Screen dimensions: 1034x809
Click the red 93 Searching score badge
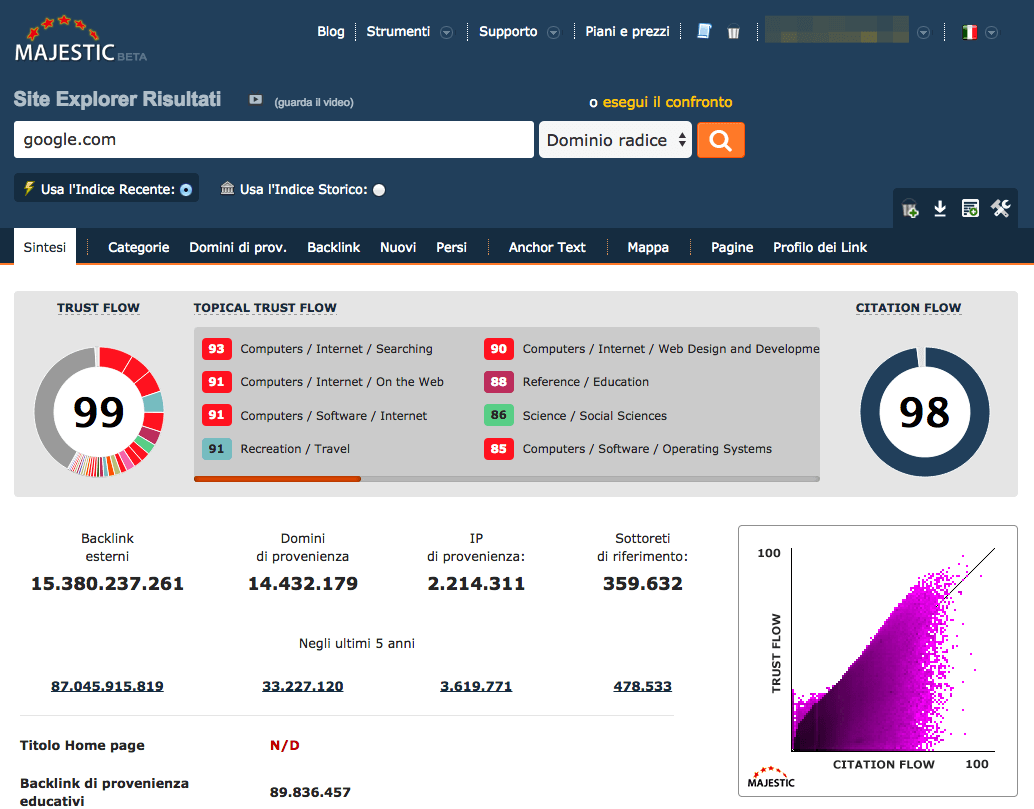216,349
